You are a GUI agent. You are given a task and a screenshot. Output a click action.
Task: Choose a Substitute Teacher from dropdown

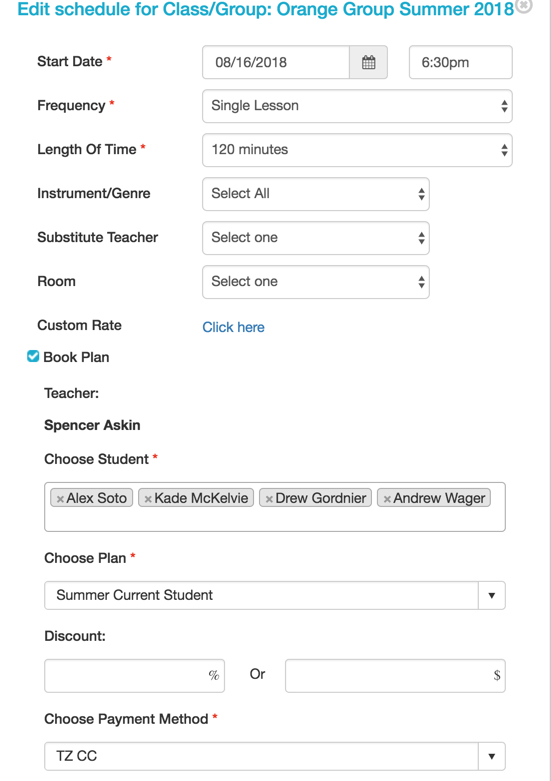(x=316, y=238)
